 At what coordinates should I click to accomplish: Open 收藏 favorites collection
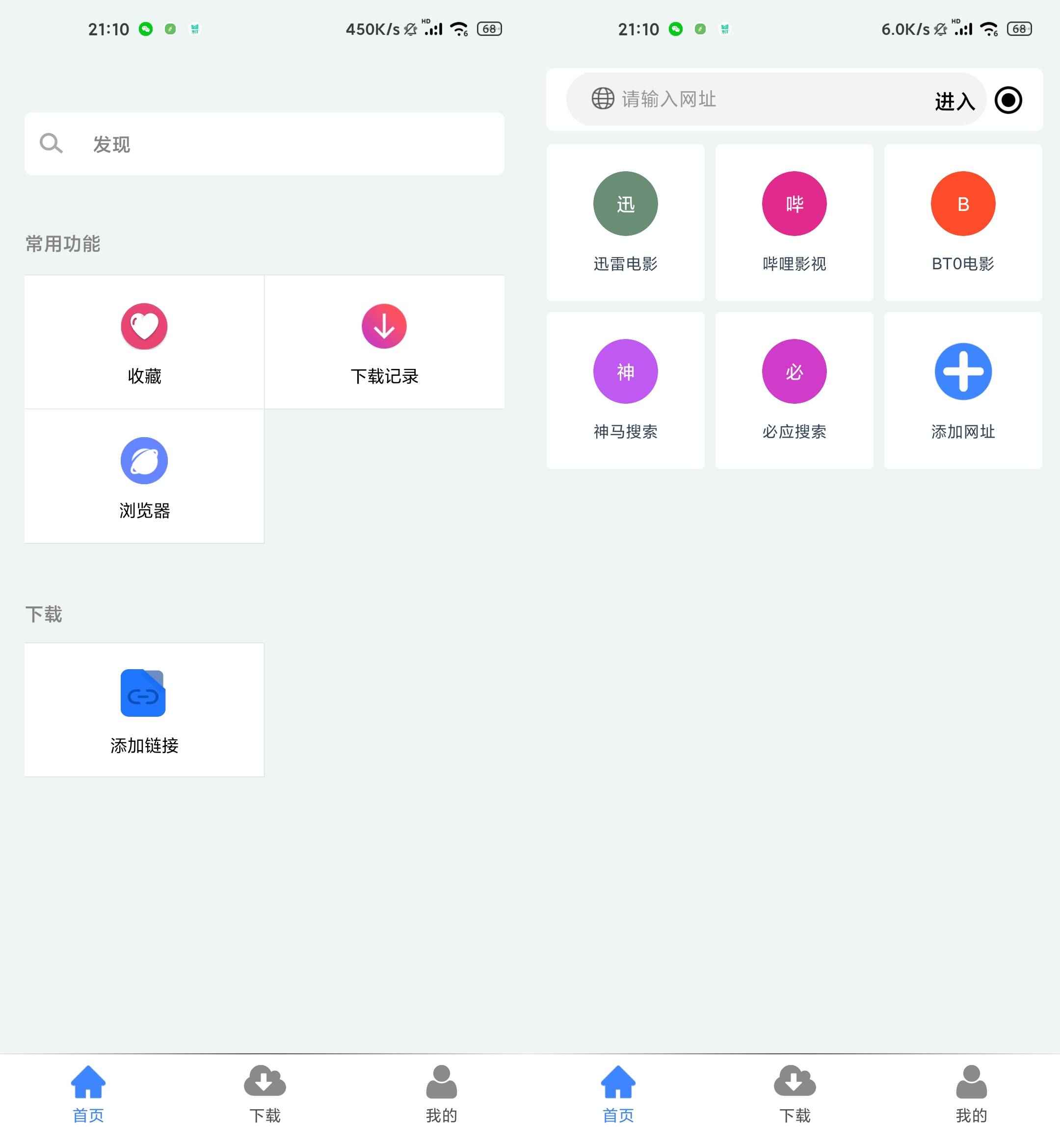coord(143,341)
